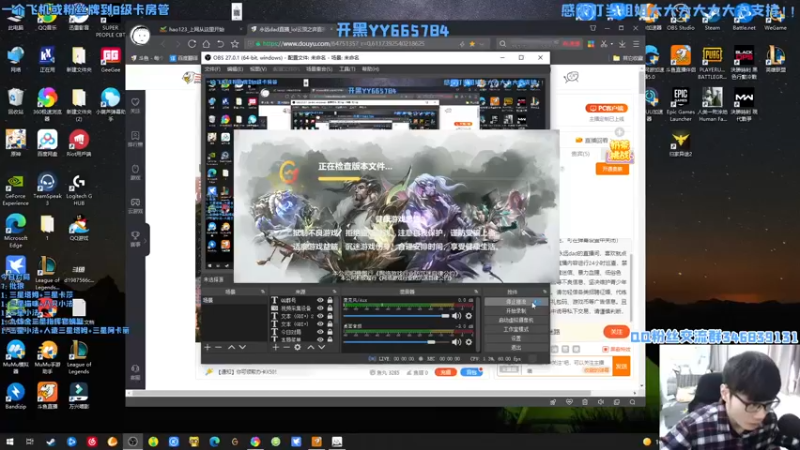
Task: Click 停止推流 stop streaming button in OBS
Action: (516, 302)
